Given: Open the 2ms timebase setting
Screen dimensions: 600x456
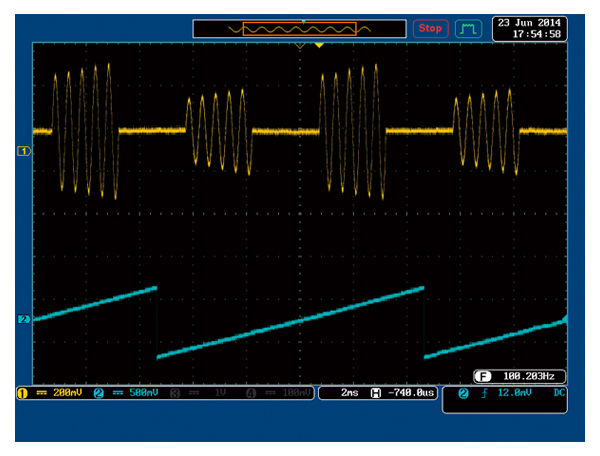Looking at the screenshot, I should 350,393.
